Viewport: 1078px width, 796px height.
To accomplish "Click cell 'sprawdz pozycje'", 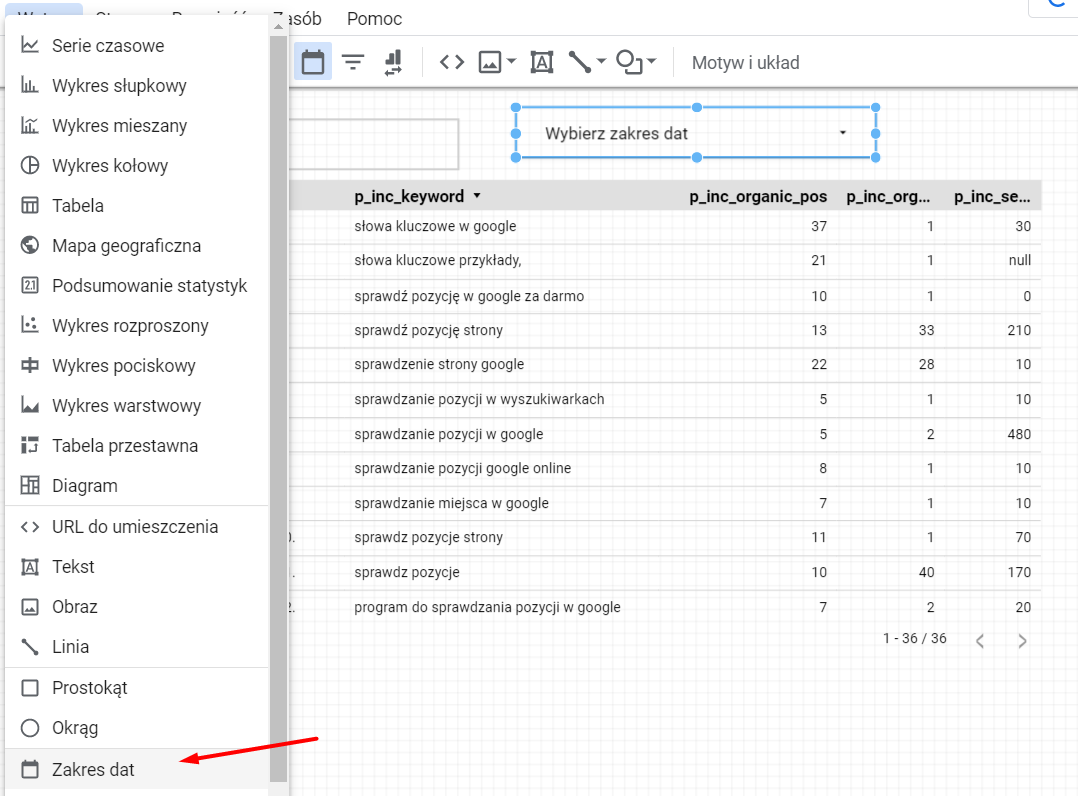I will pos(406,573).
